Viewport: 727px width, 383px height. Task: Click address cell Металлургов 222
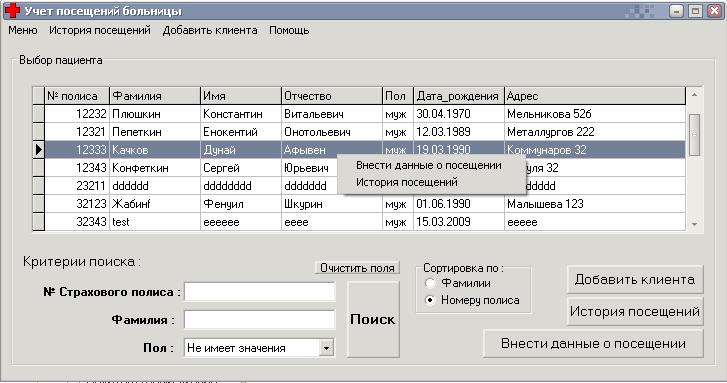595,132
